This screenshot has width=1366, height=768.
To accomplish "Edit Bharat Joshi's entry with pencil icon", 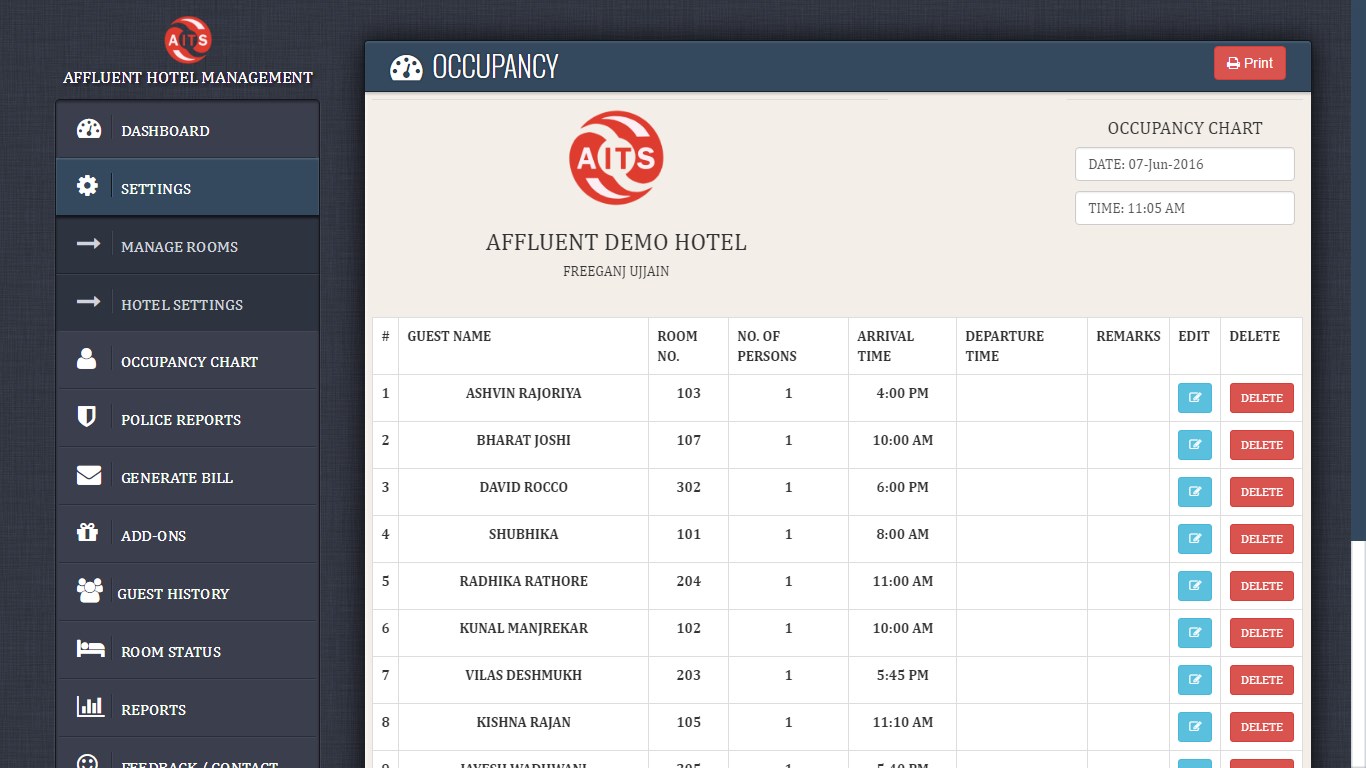I will tap(1195, 445).
